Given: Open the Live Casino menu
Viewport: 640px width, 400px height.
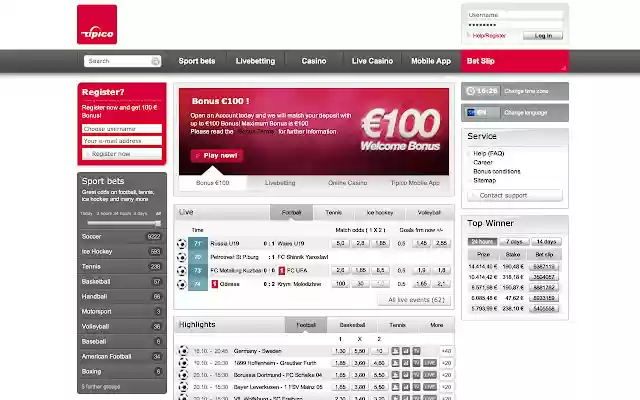Looking at the screenshot, I should point(372,61).
